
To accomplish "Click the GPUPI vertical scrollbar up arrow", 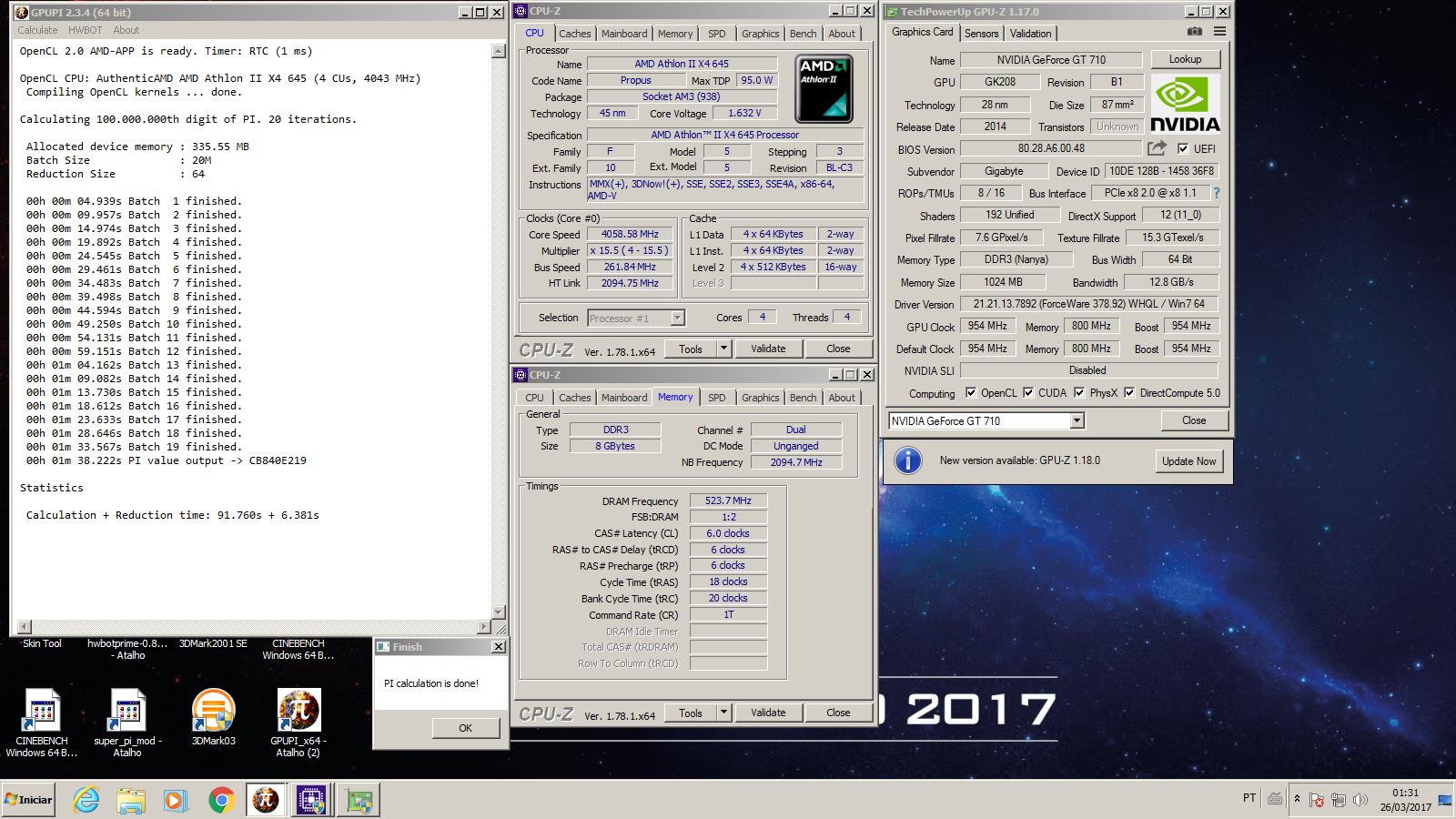I will (x=499, y=51).
